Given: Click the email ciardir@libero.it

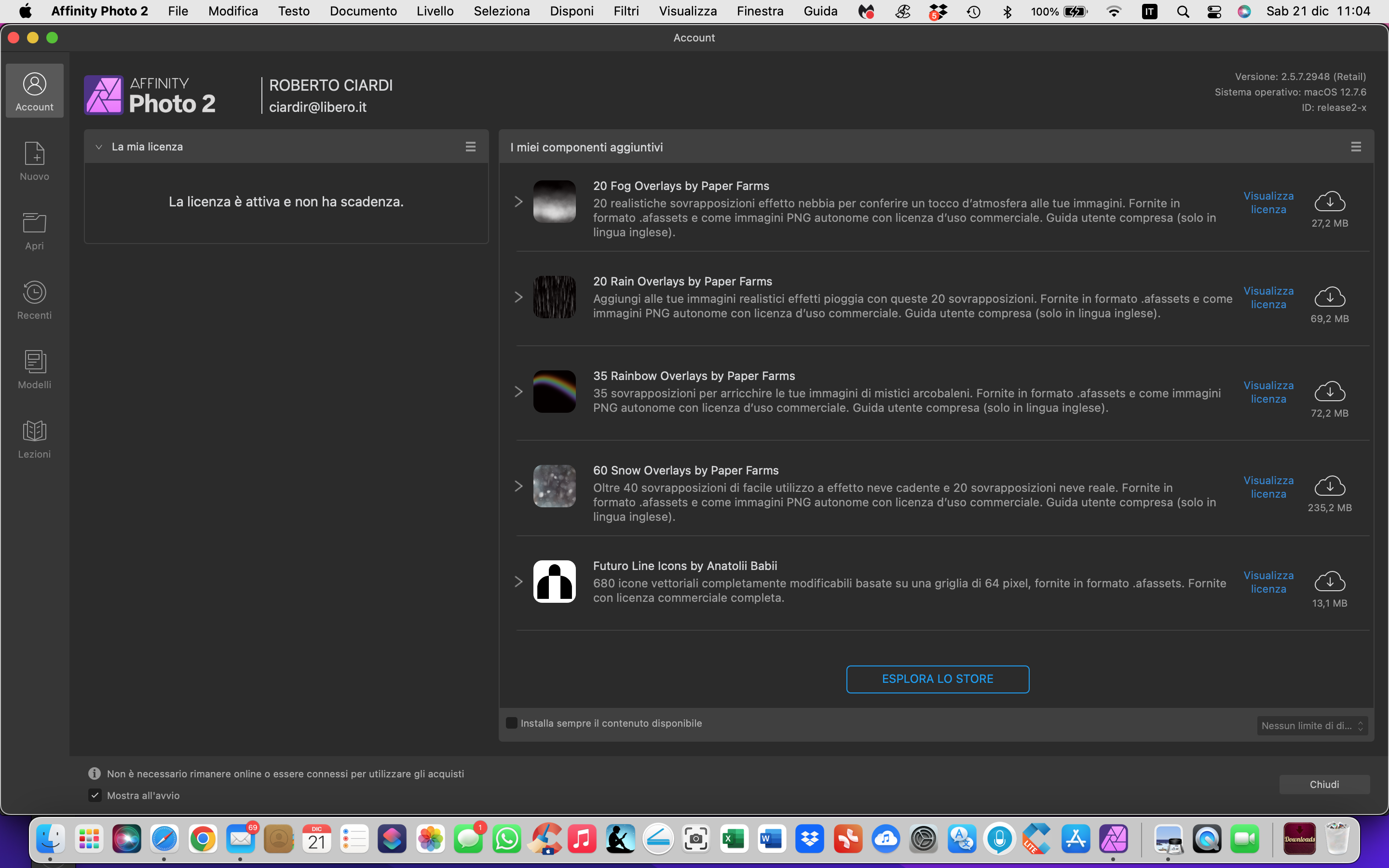Looking at the screenshot, I should 317,108.
